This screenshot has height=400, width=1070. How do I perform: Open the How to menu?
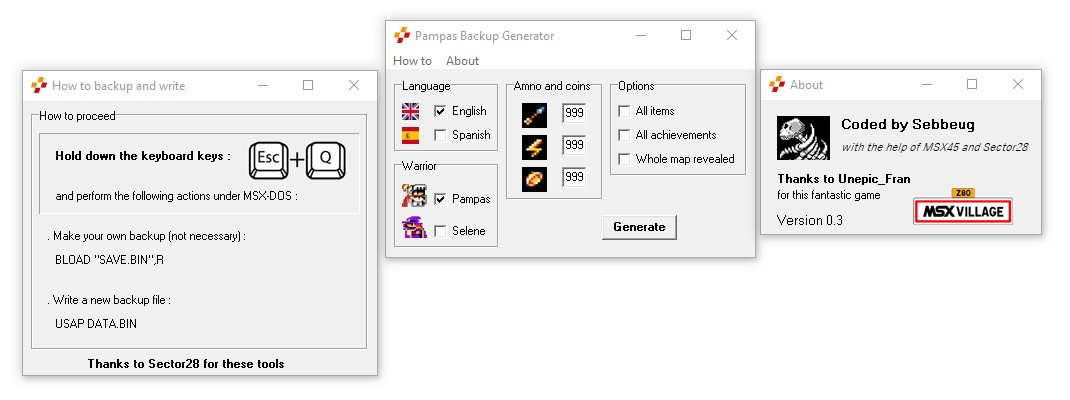412,61
